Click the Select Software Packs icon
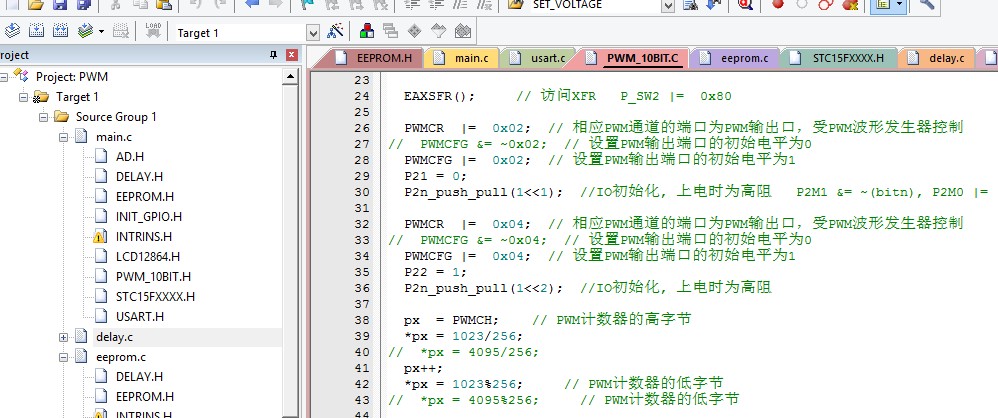This screenshot has height=418, width=998. (x=439, y=31)
